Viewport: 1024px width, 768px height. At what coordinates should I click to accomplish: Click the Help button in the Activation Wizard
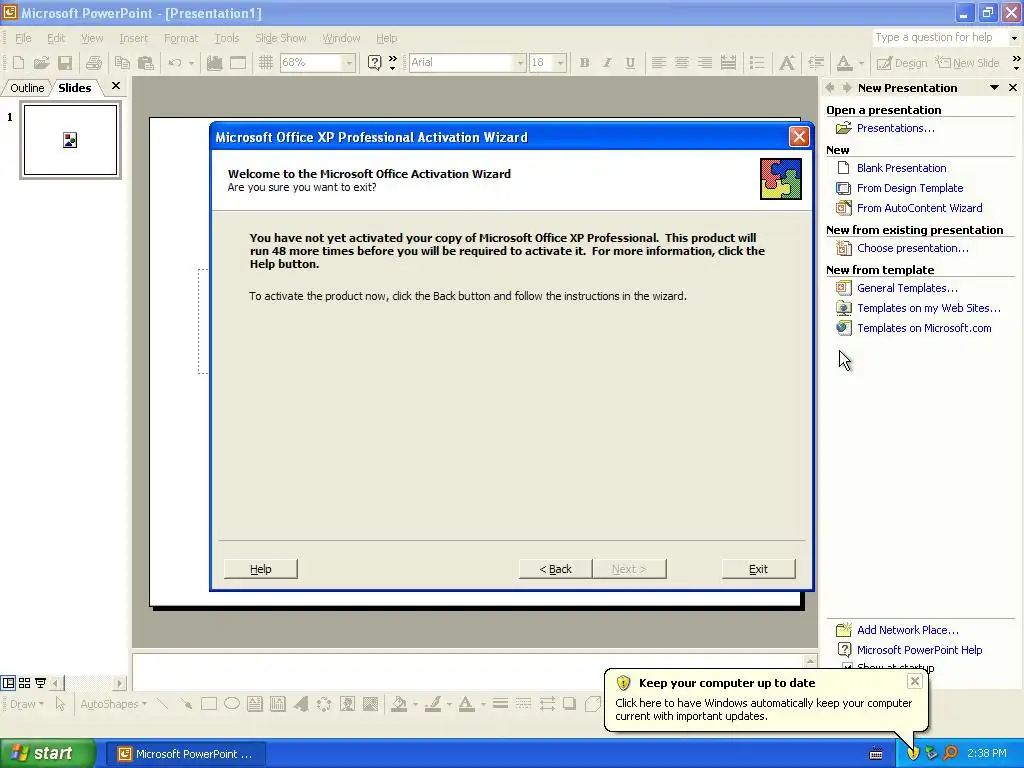point(261,569)
